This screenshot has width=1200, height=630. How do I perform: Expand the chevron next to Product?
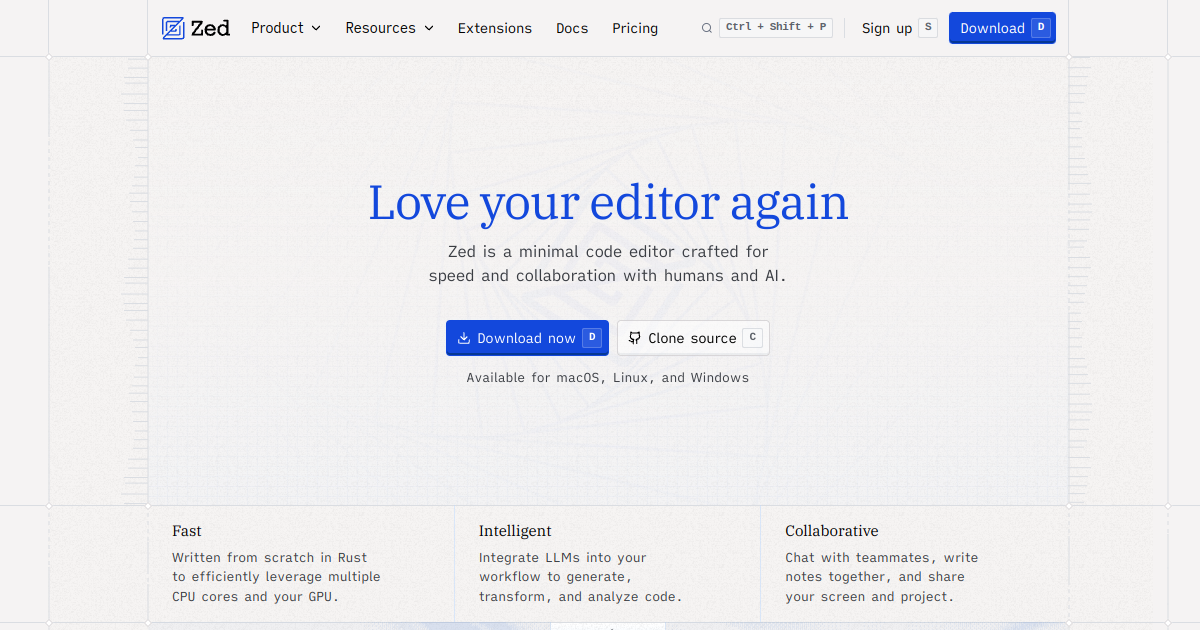tap(316, 28)
